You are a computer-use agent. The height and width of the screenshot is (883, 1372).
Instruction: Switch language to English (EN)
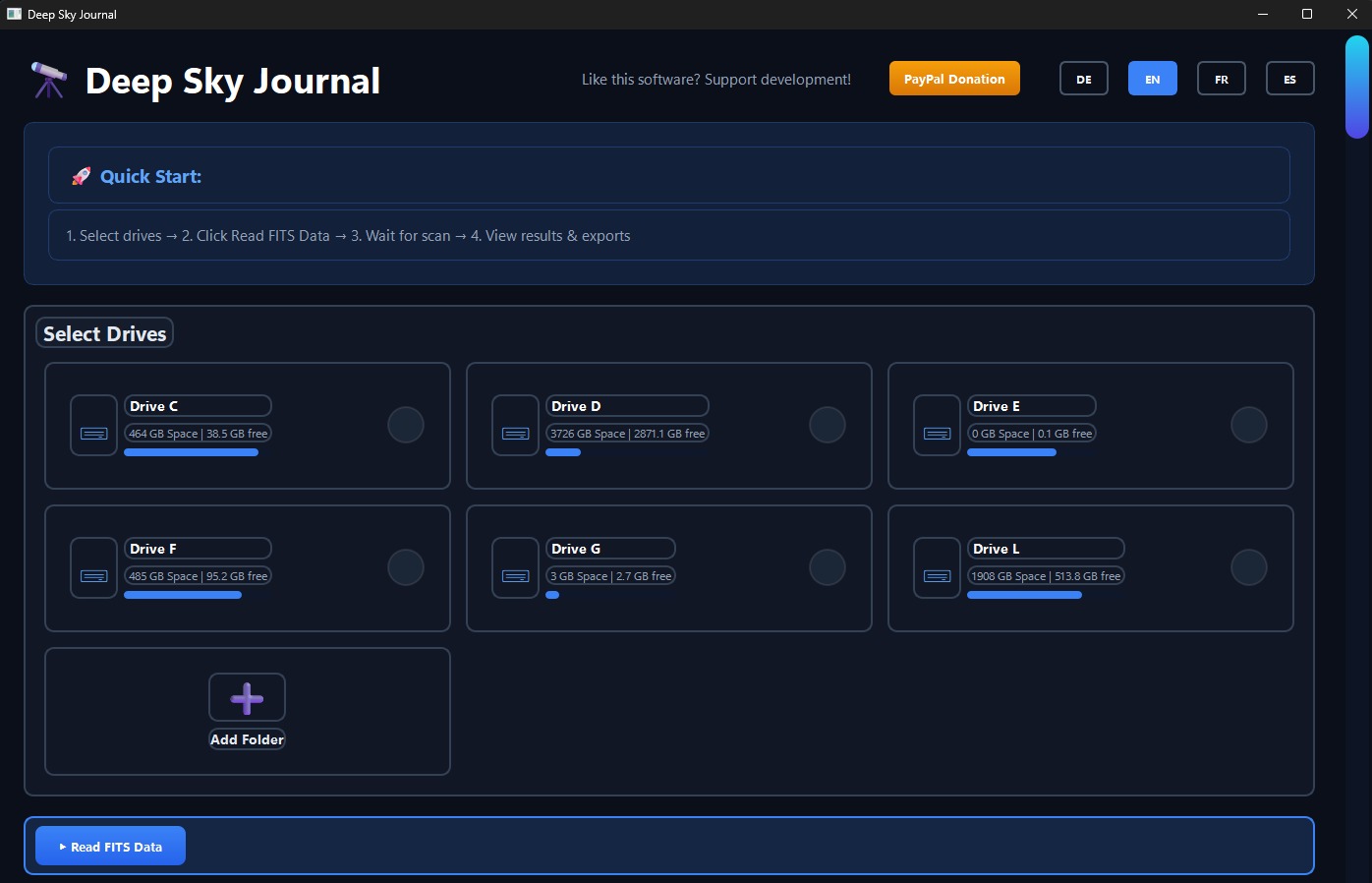point(1153,79)
